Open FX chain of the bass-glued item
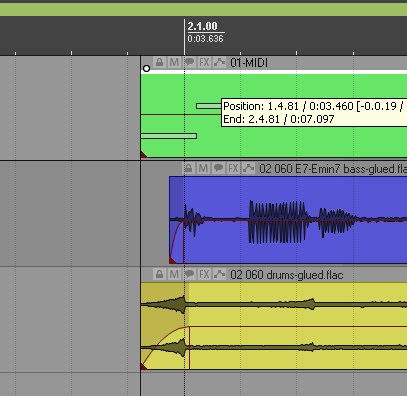The height and width of the screenshot is (396, 407). [x=233, y=168]
